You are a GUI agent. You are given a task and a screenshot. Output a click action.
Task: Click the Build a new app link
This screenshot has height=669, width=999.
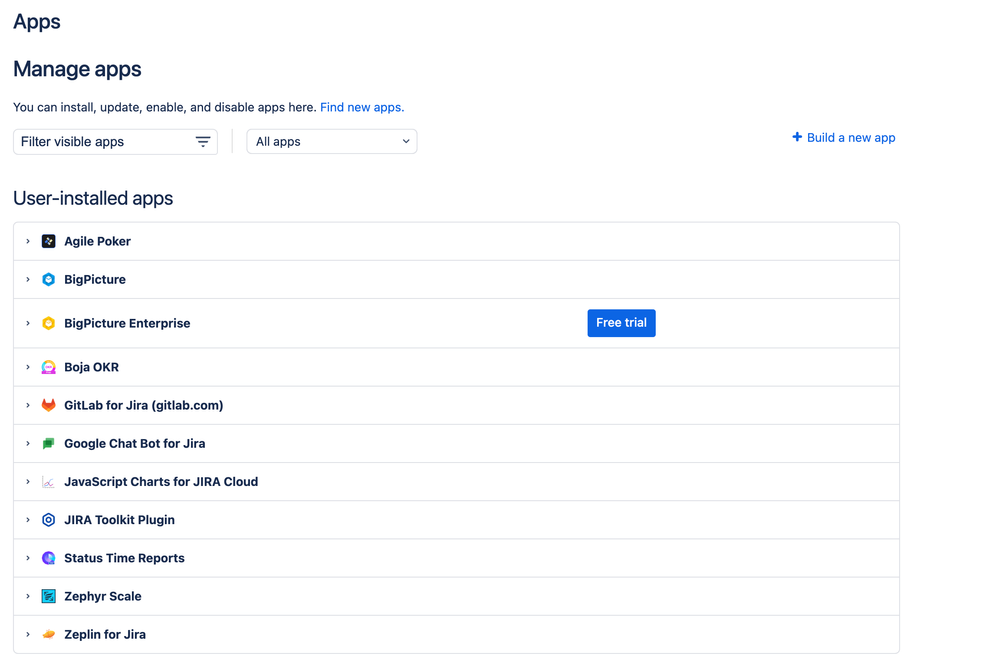coord(844,138)
